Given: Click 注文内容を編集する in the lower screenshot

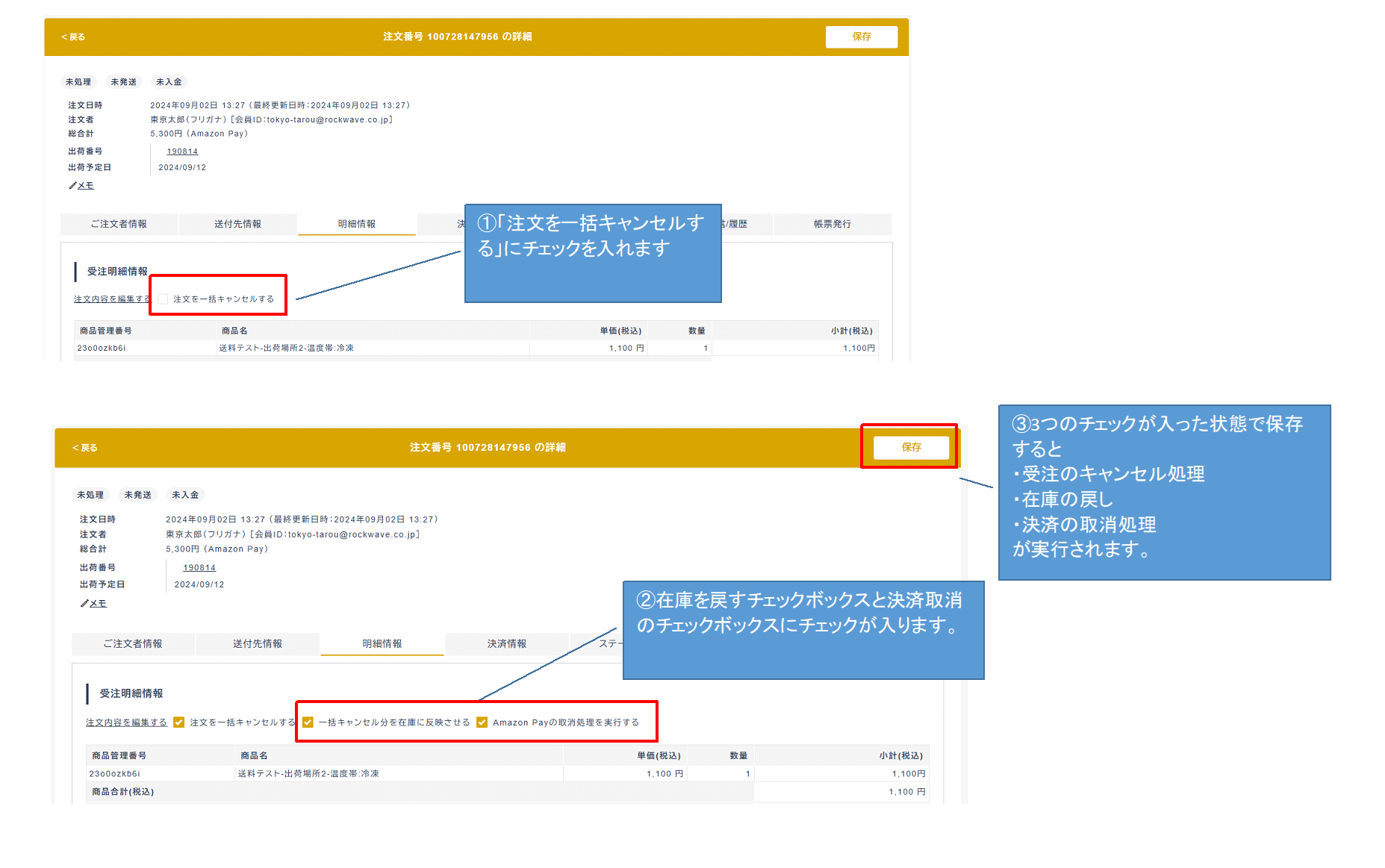Looking at the screenshot, I should pos(126,722).
